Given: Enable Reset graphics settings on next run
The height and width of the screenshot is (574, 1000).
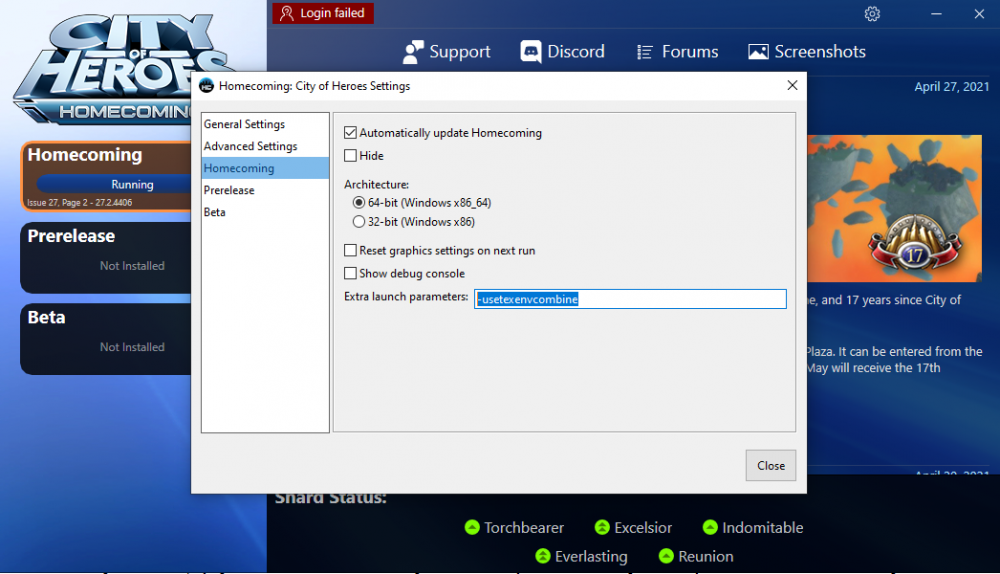Looking at the screenshot, I should pos(350,251).
